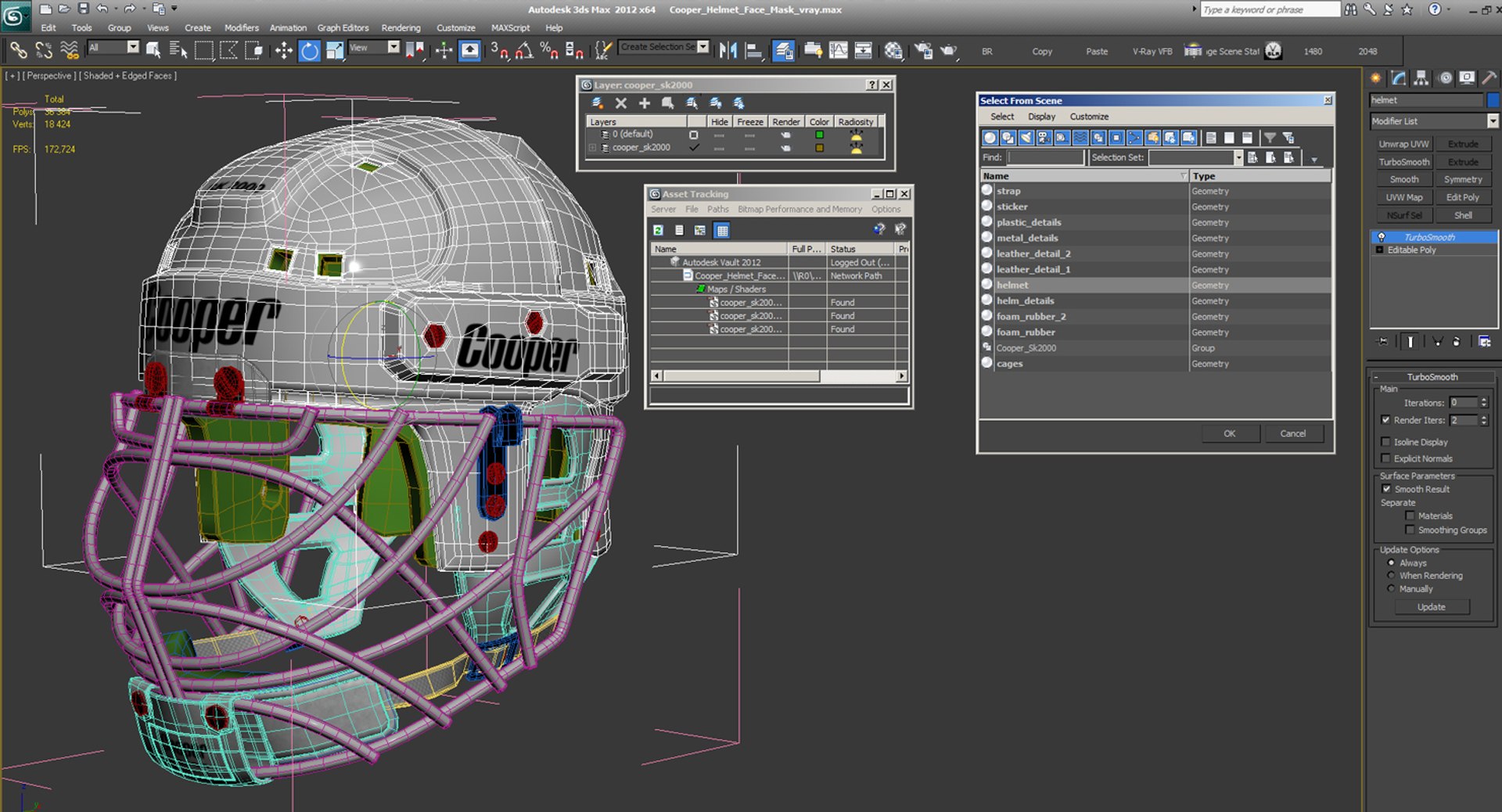The width and height of the screenshot is (1502, 812).
Task: Open the Modifier List dropdown
Action: (x=1493, y=121)
